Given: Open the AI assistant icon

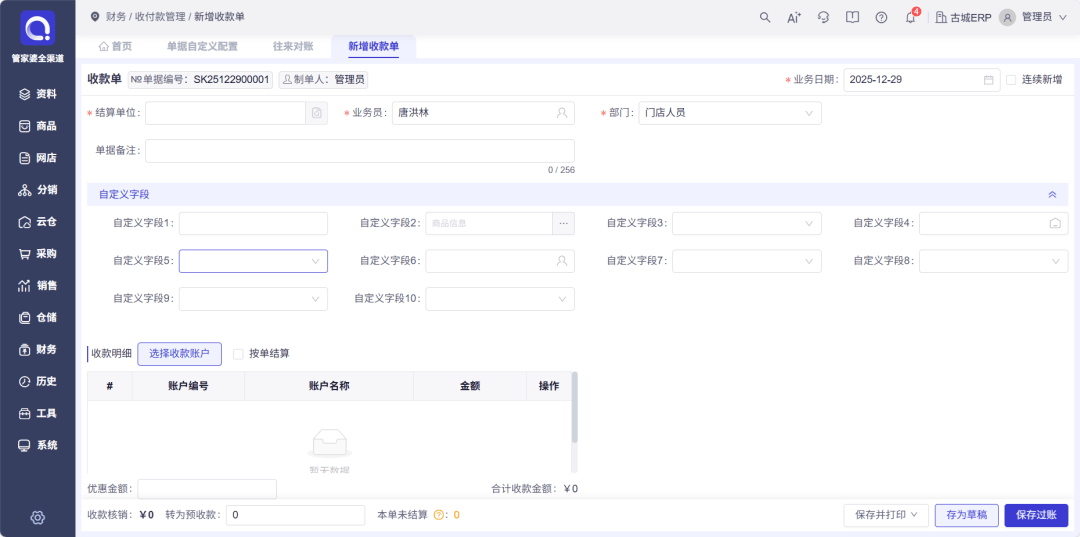Looking at the screenshot, I should point(794,17).
